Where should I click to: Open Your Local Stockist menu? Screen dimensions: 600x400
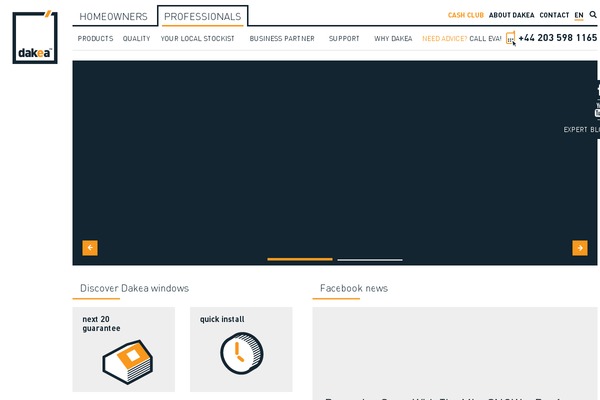tap(197, 38)
